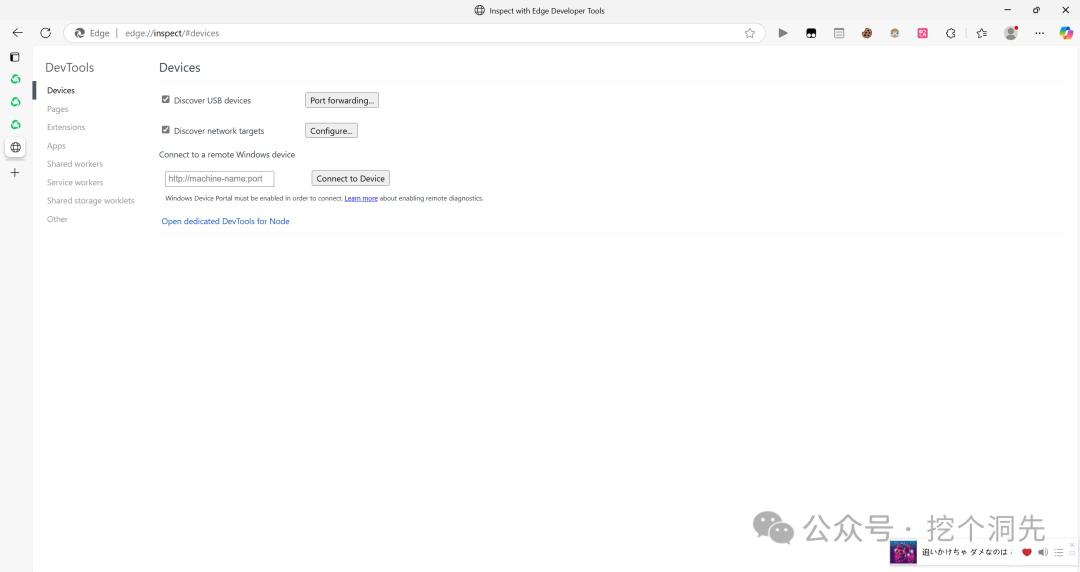
Task: Open the music player playlist icon
Action: tap(1059, 552)
